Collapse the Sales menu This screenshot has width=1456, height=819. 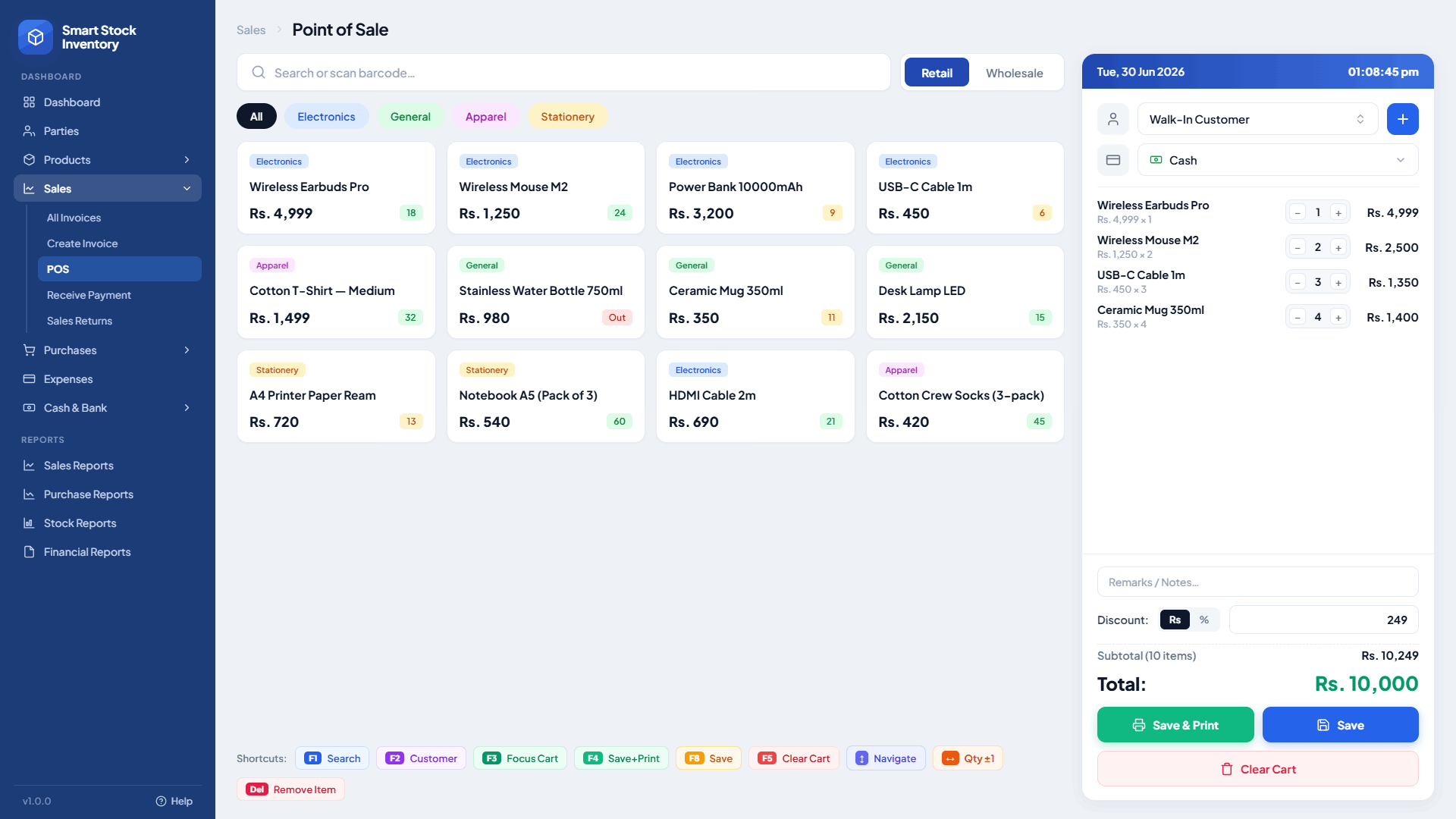tap(108, 189)
